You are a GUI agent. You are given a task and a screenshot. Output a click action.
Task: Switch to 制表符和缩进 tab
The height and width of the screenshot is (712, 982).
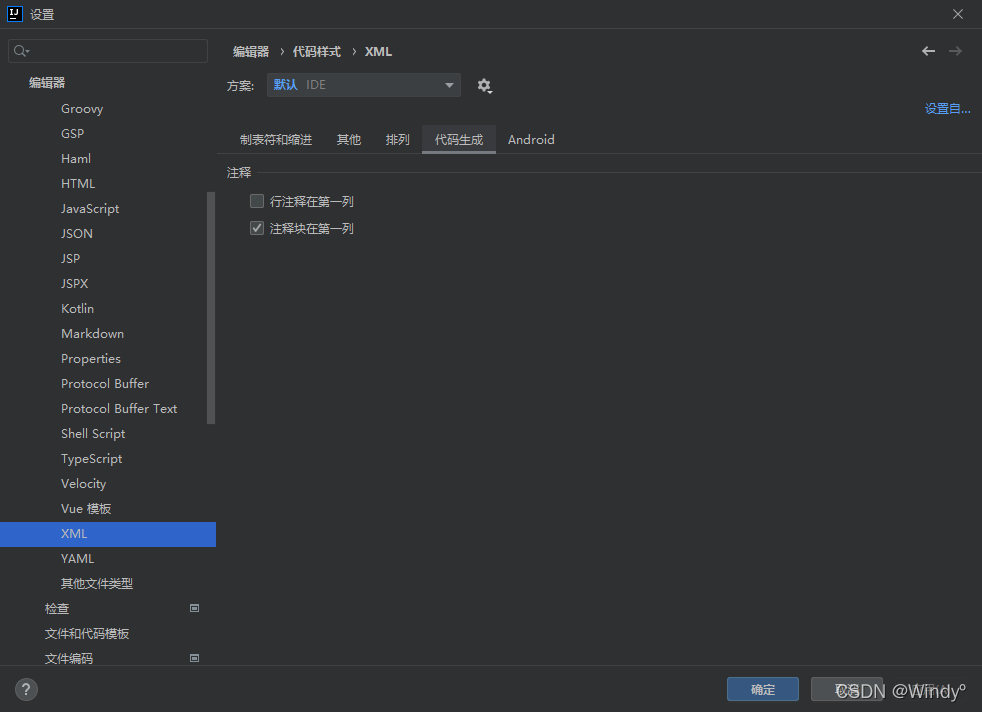coord(276,140)
